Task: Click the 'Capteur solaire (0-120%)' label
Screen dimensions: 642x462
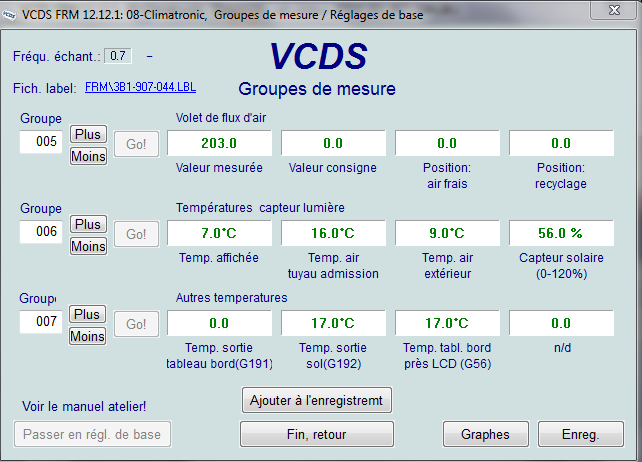Action: click(561, 265)
